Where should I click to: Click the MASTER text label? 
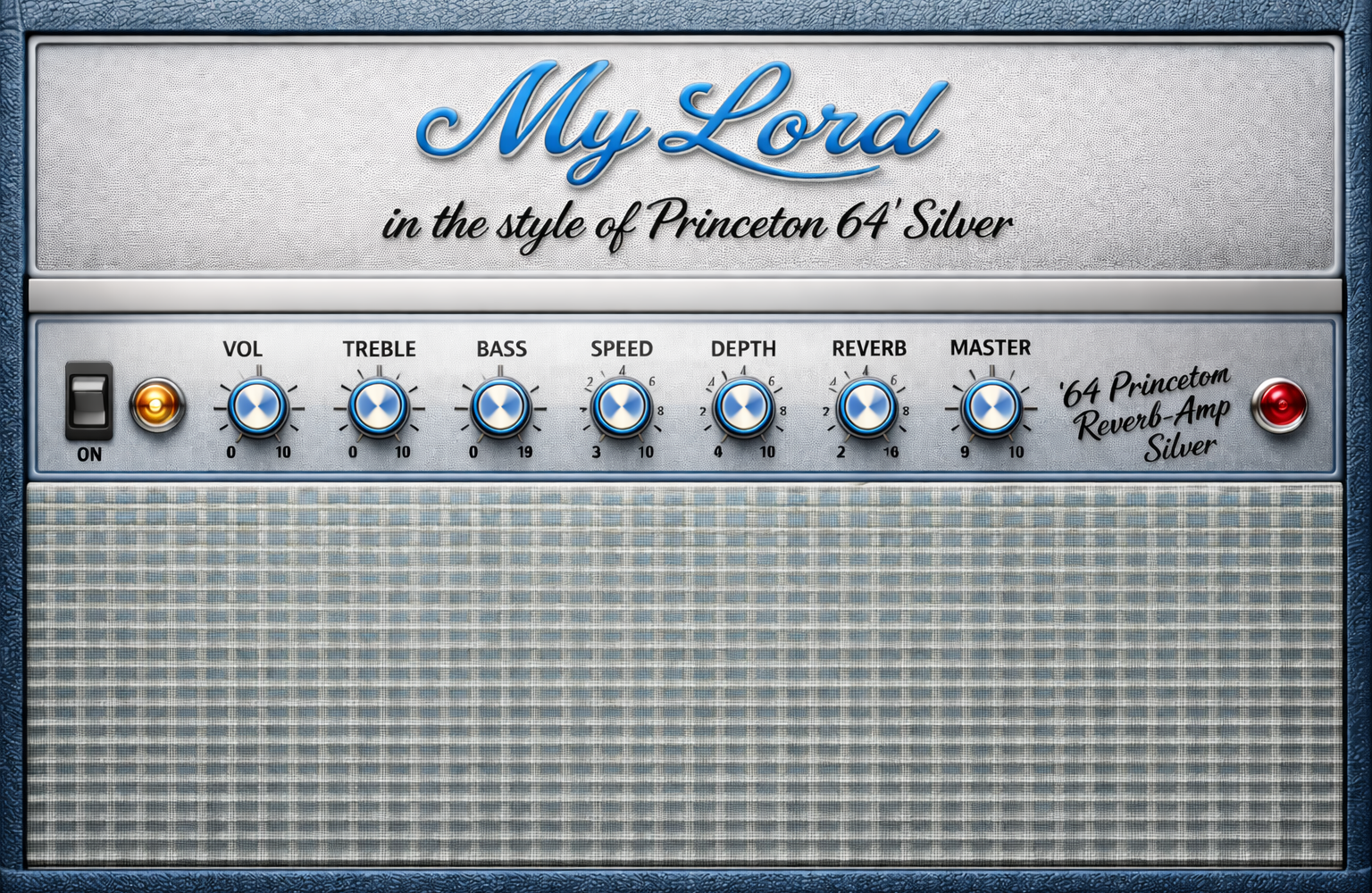pyautogui.click(x=990, y=347)
